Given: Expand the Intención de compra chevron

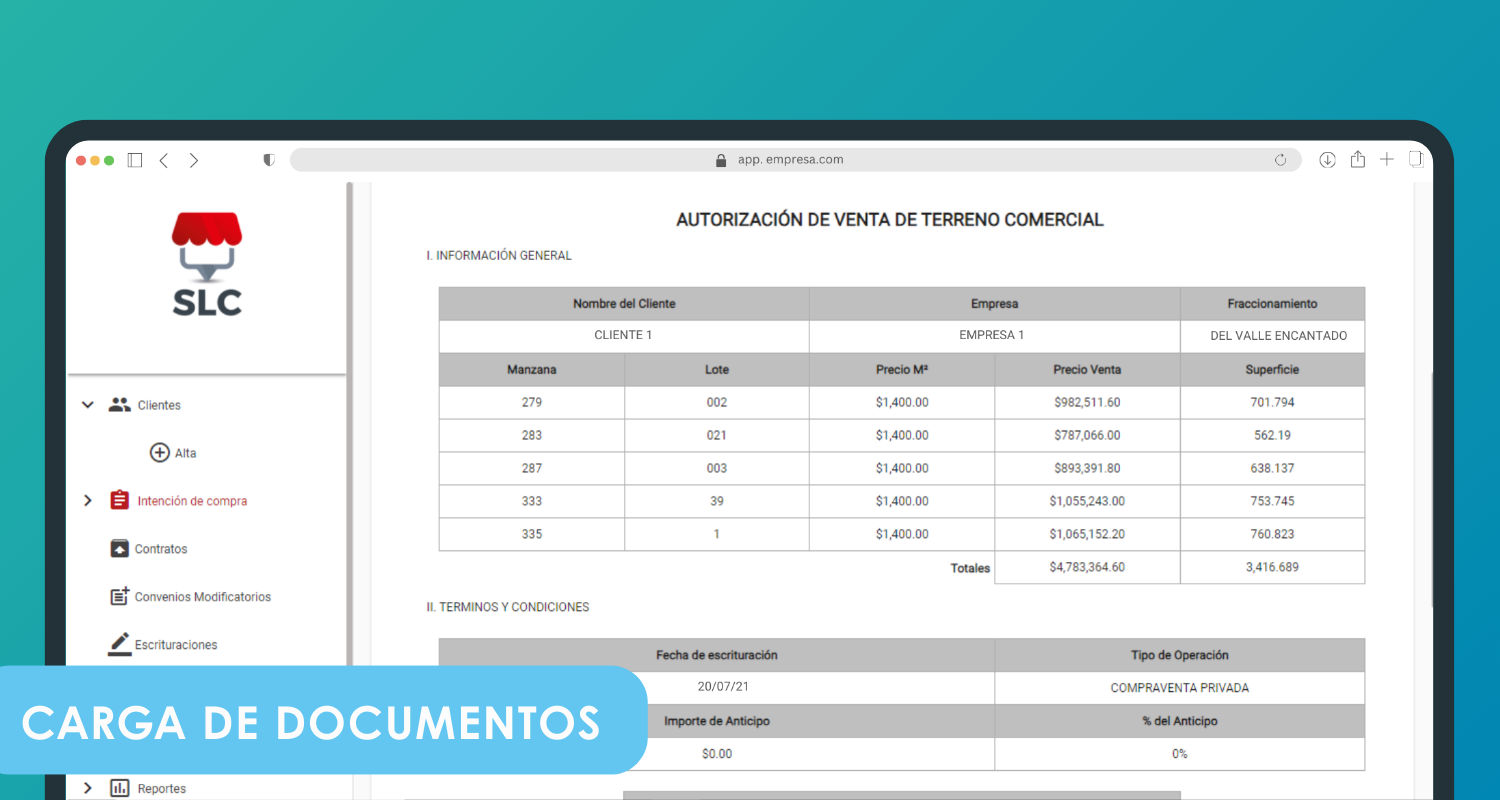Looking at the screenshot, I should (88, 501).
